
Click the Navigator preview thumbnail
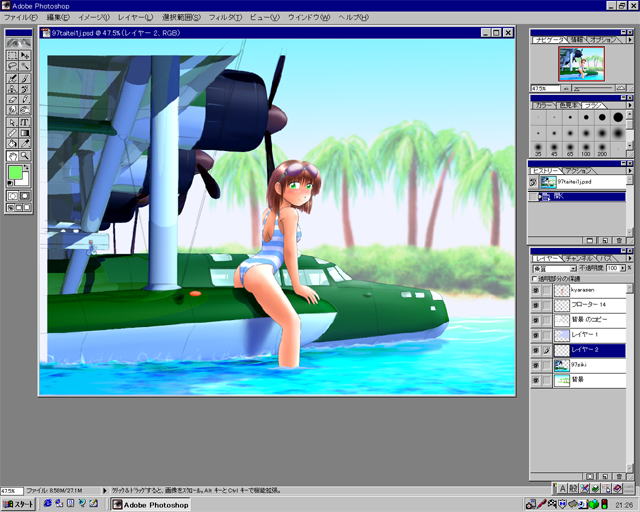pyautogui.click(x=581, y=63)
